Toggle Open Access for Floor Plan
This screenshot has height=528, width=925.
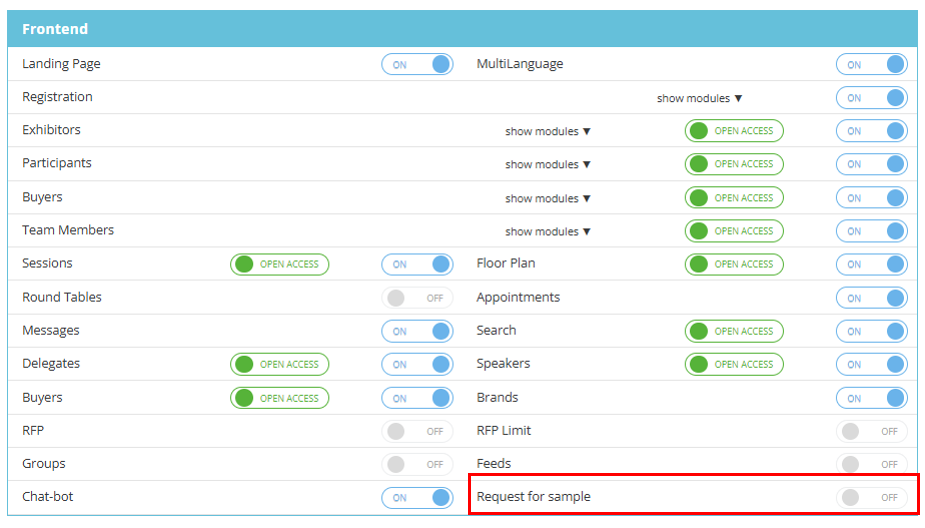click(x=734, y=264)
